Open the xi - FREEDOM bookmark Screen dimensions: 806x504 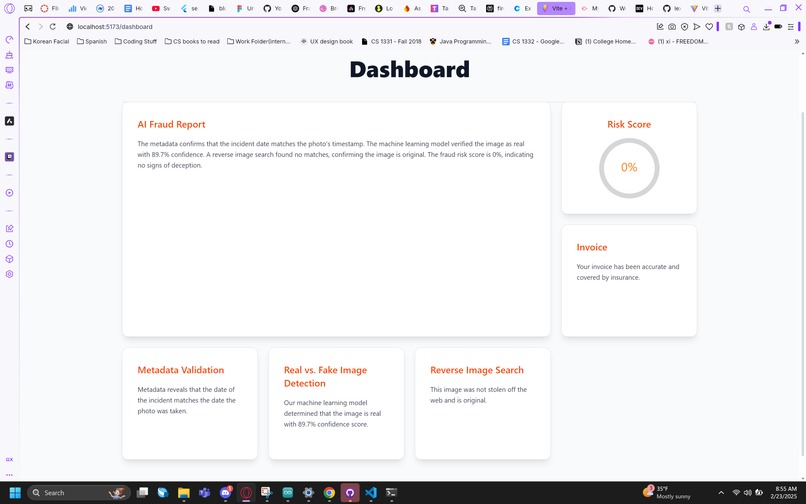click(x=678, y=41)
